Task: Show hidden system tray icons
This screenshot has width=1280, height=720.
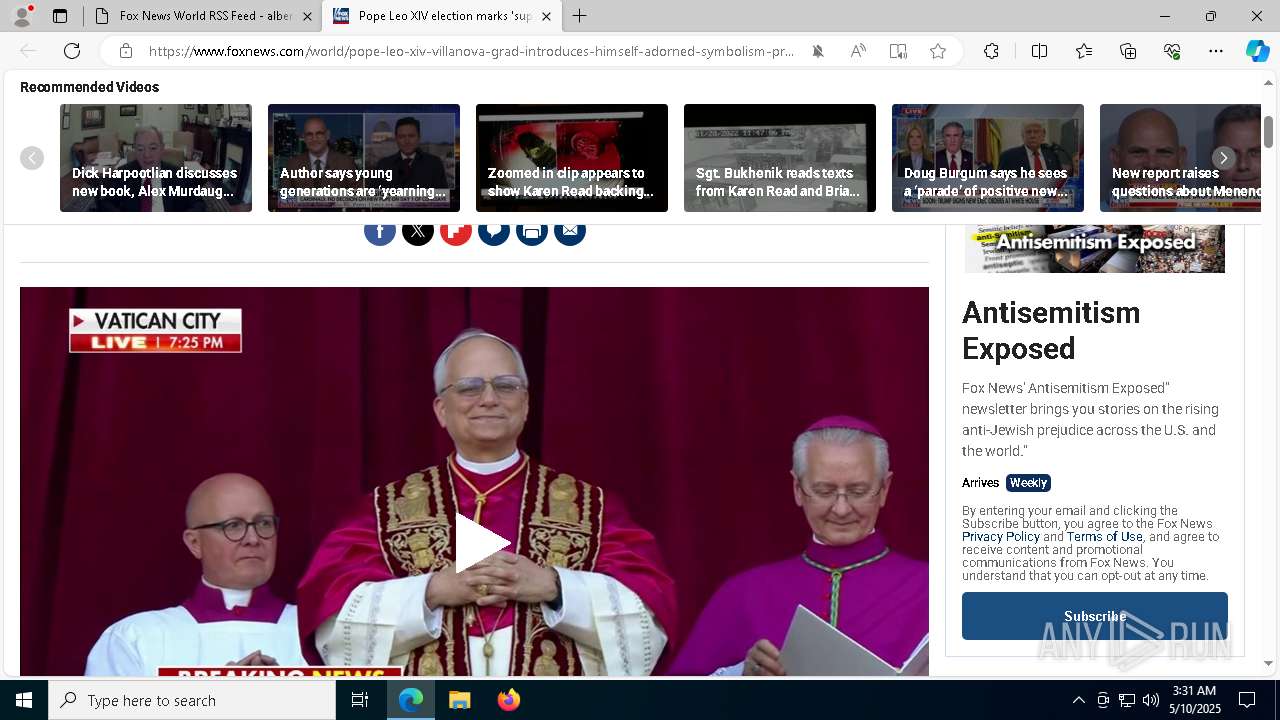Action: pyautogui.click(x=1078, y=700)
